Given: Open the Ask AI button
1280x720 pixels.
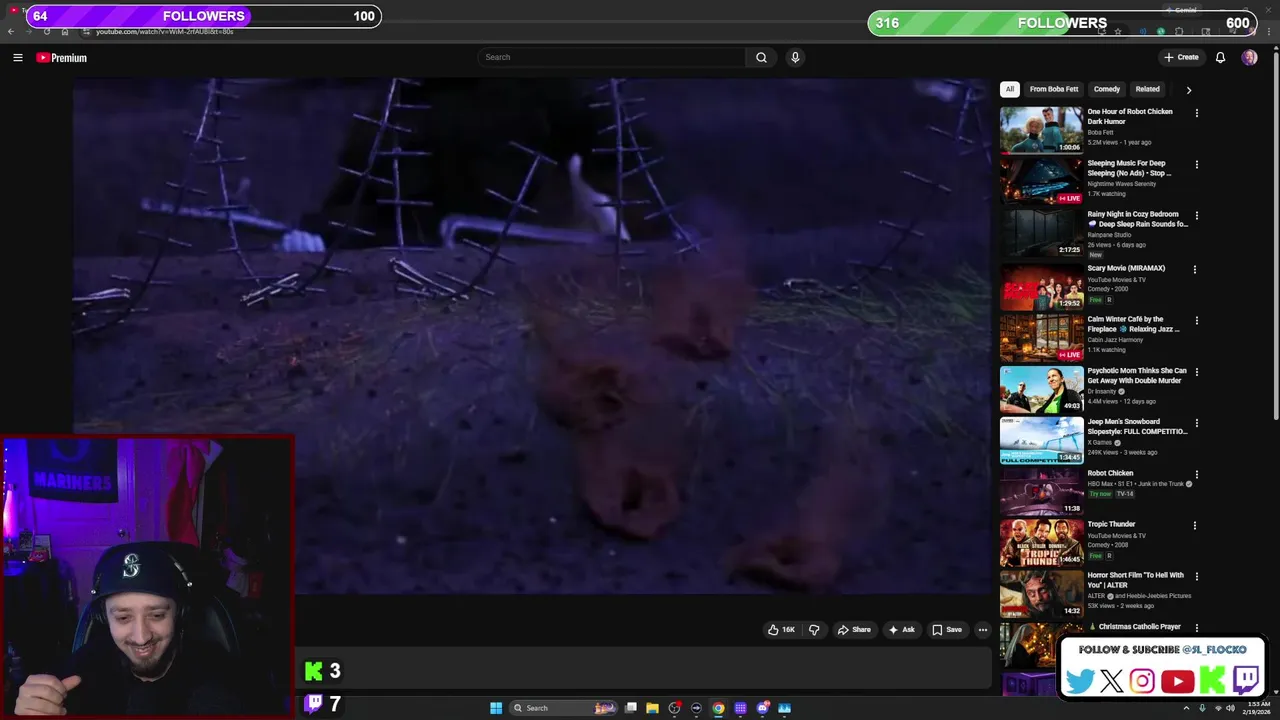Looking at the screenshot, I should [901, 630].
